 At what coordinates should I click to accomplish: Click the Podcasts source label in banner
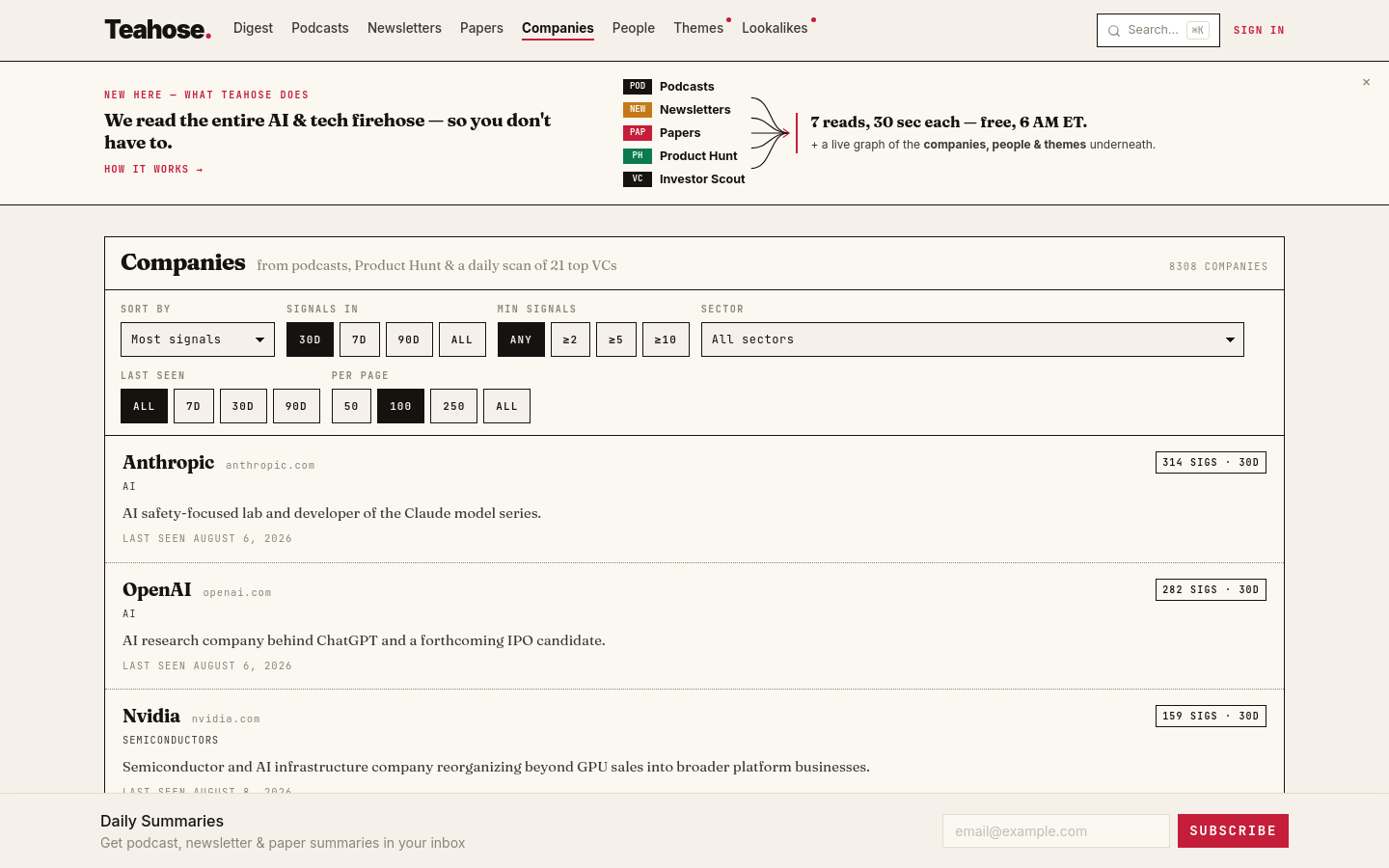pos(687,87)
